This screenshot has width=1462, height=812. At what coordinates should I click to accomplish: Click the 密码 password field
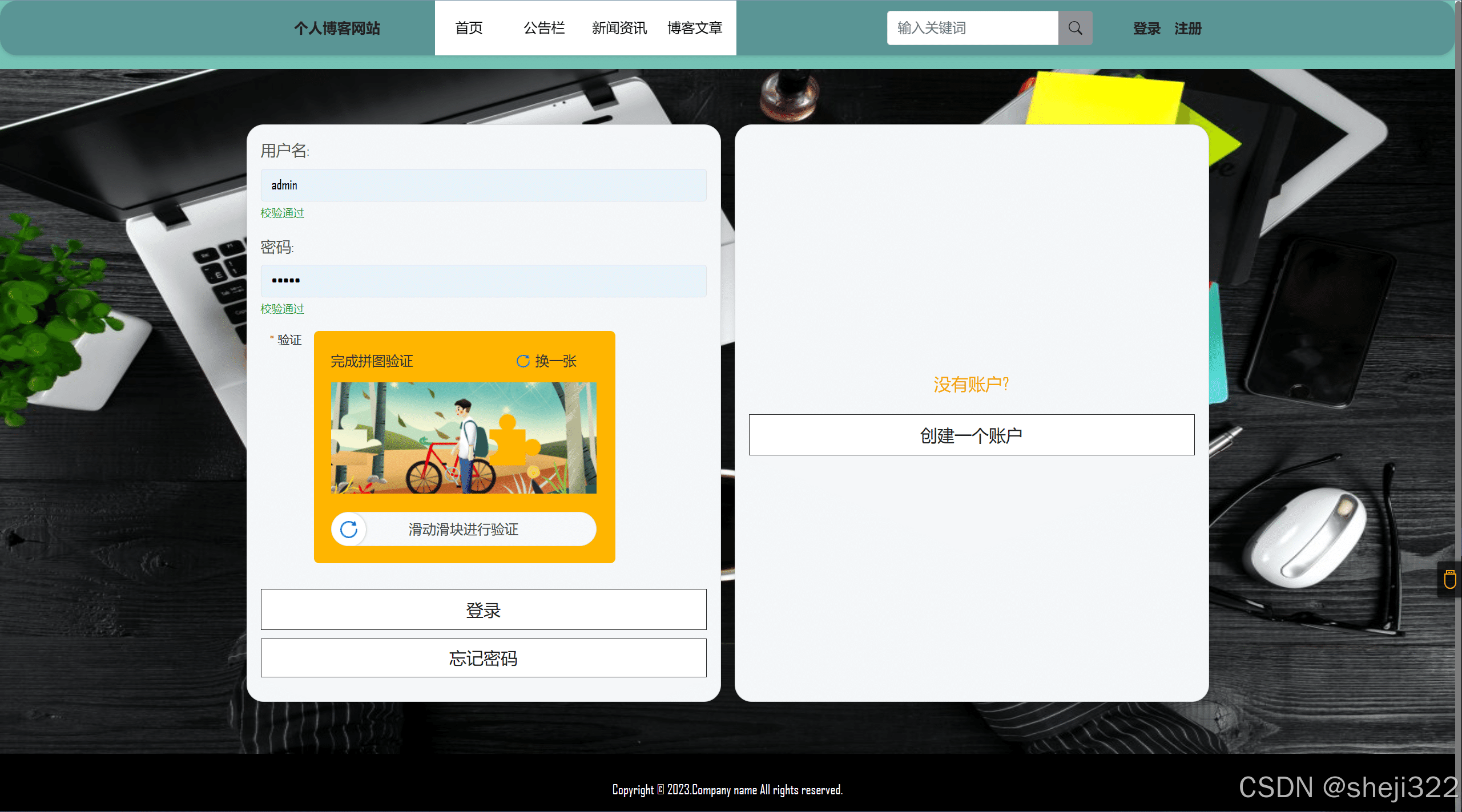[x=483, y=281]
